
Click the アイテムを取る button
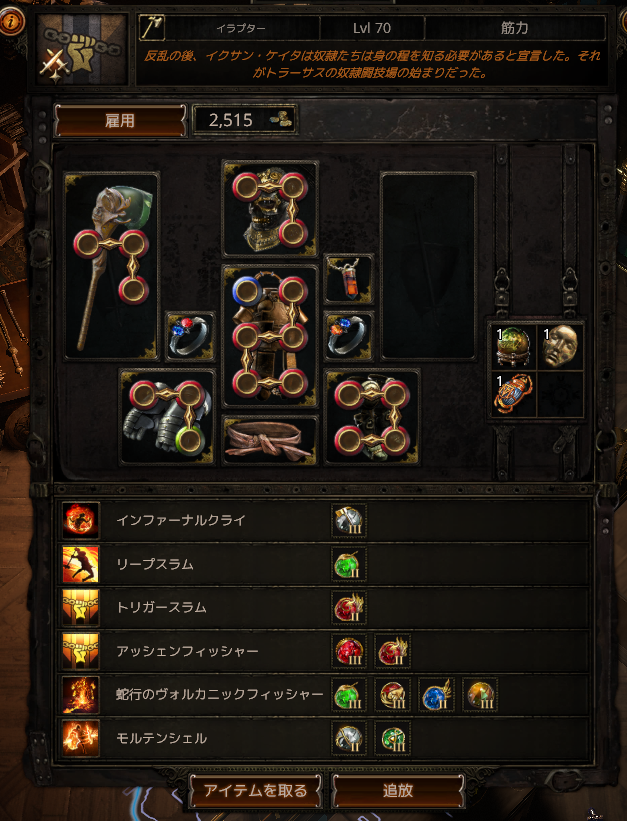click(255, 790)
